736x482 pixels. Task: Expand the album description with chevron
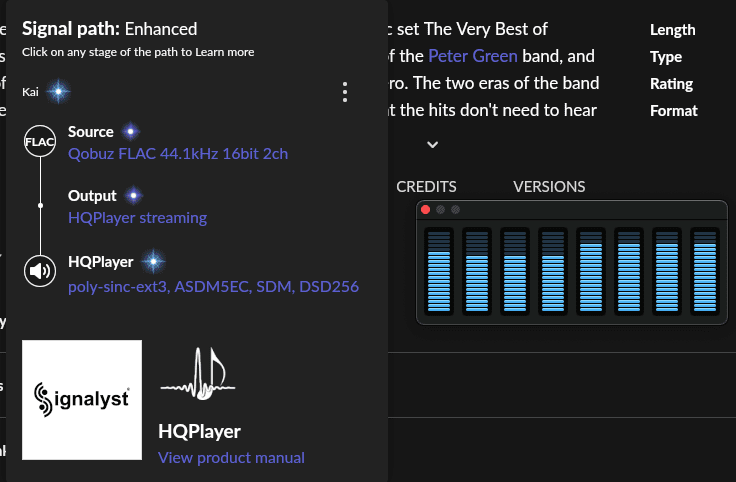point(432,145)
